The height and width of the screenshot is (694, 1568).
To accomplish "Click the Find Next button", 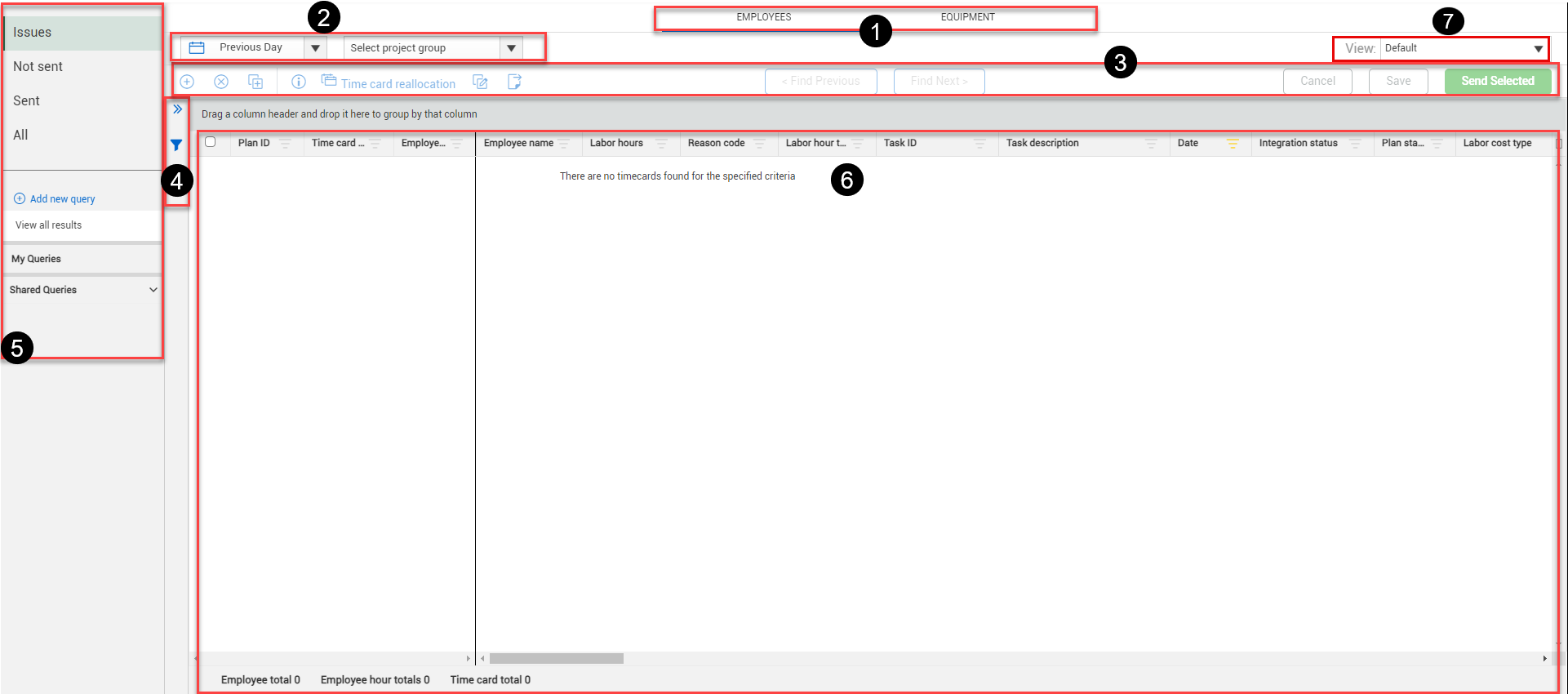I will coord(939,81).
